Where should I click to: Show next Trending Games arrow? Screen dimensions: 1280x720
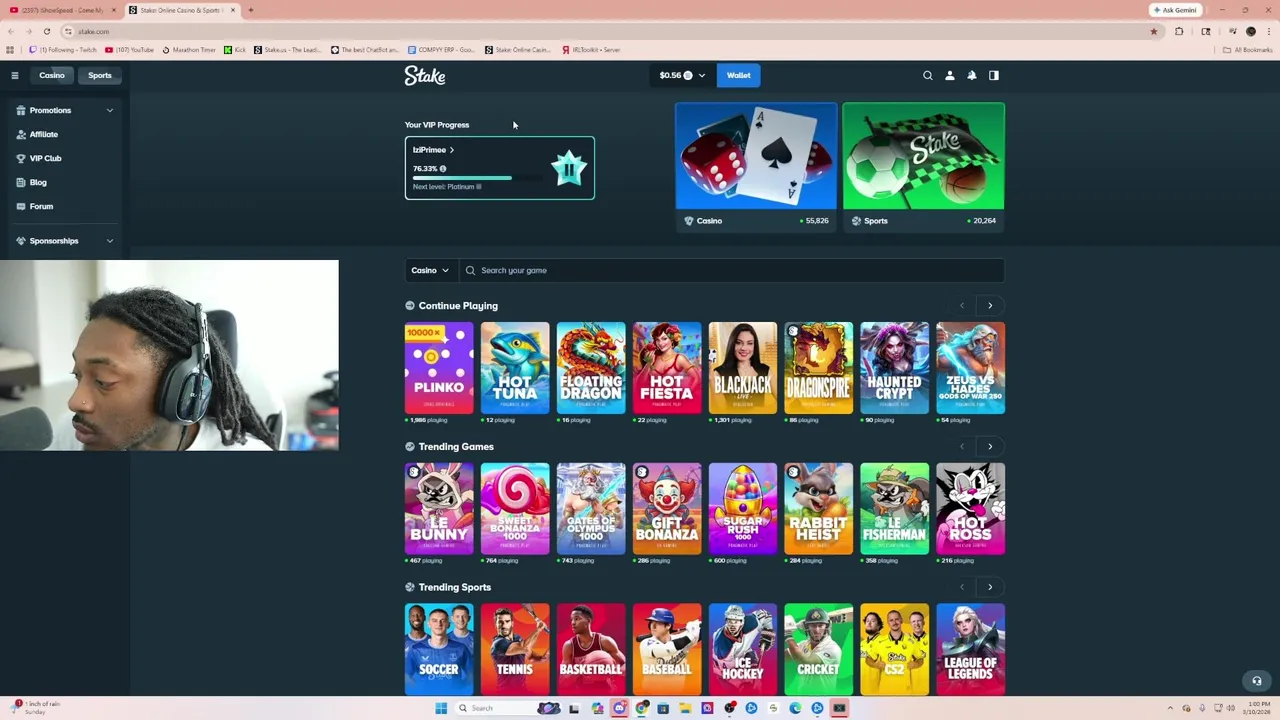pyautogui.click(x=990, y=446)
